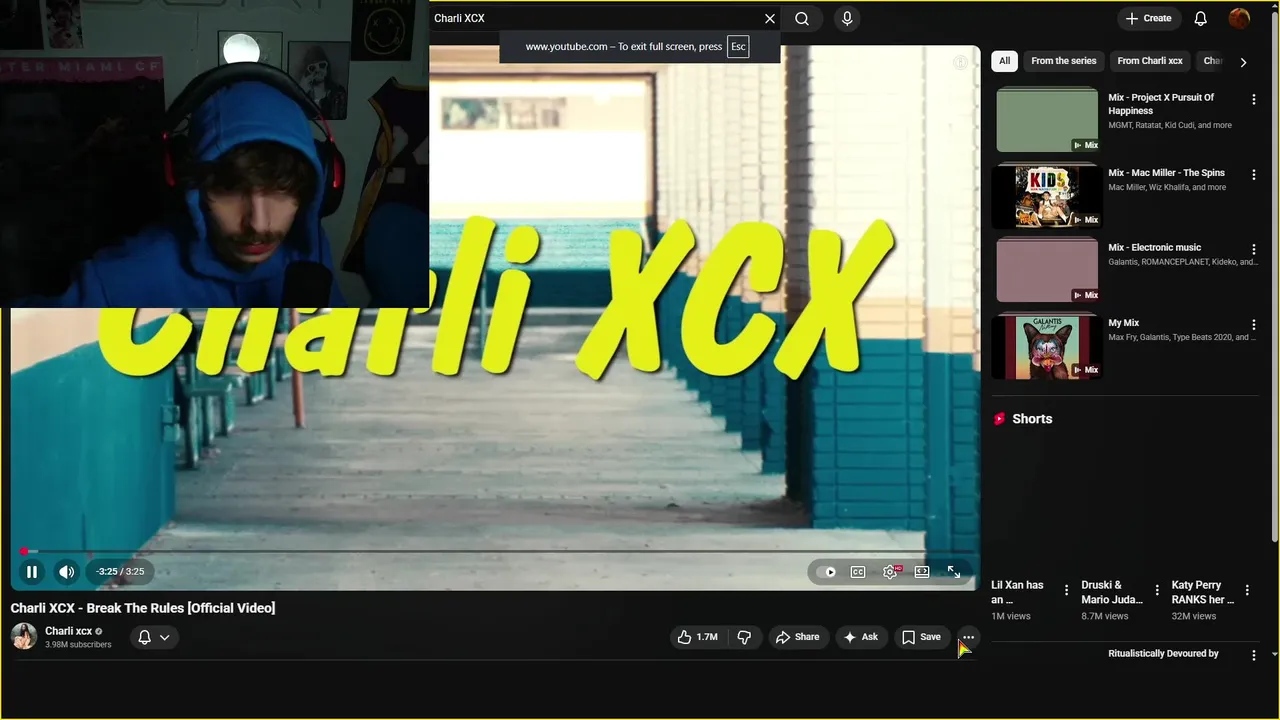This screenshot has width=1280, height=720.
Task: Click the video title text
Action: pos(143,608)
